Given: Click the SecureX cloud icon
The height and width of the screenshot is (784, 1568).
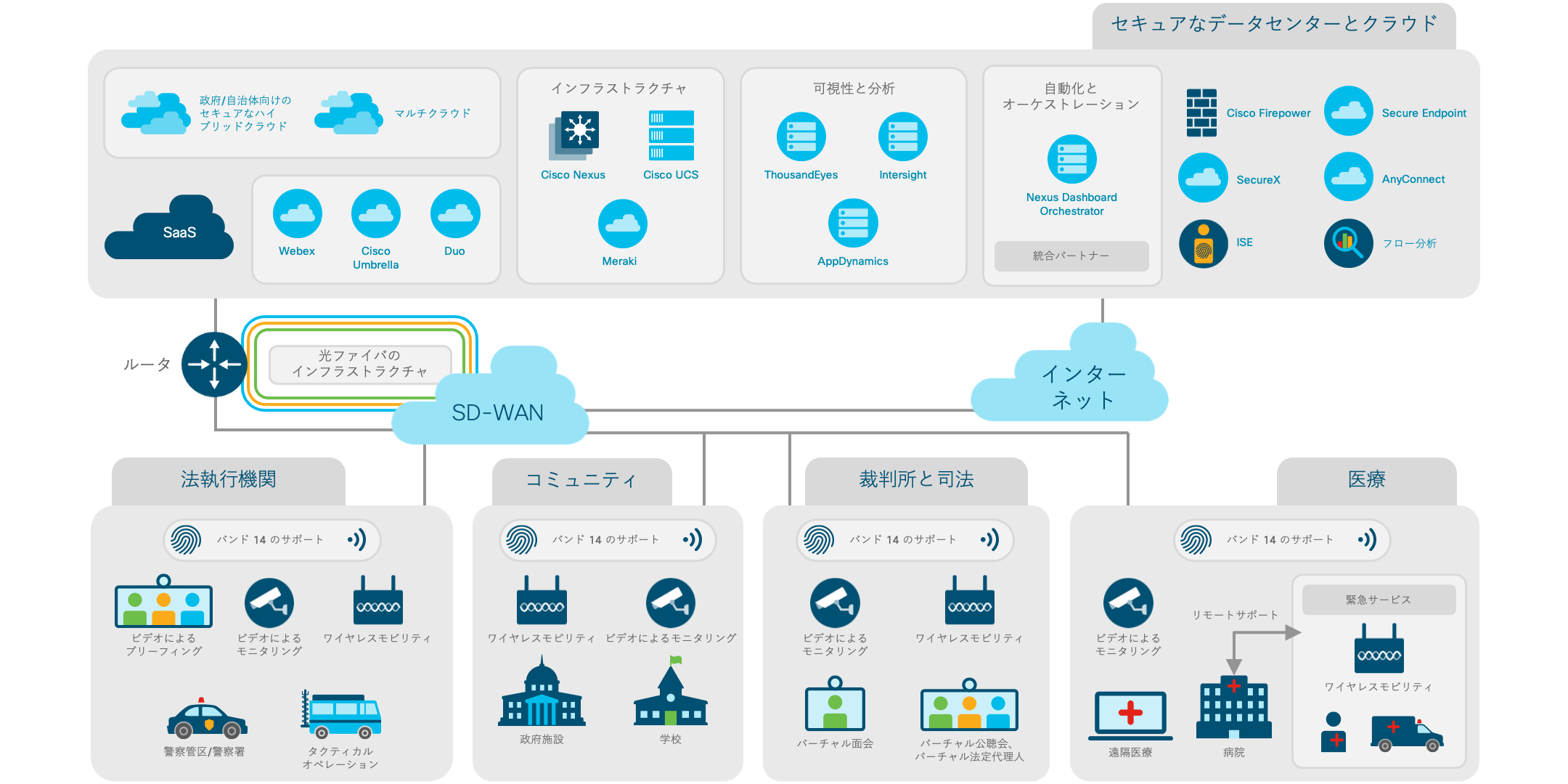Looking at the screenshot, I should [1203, 178].
